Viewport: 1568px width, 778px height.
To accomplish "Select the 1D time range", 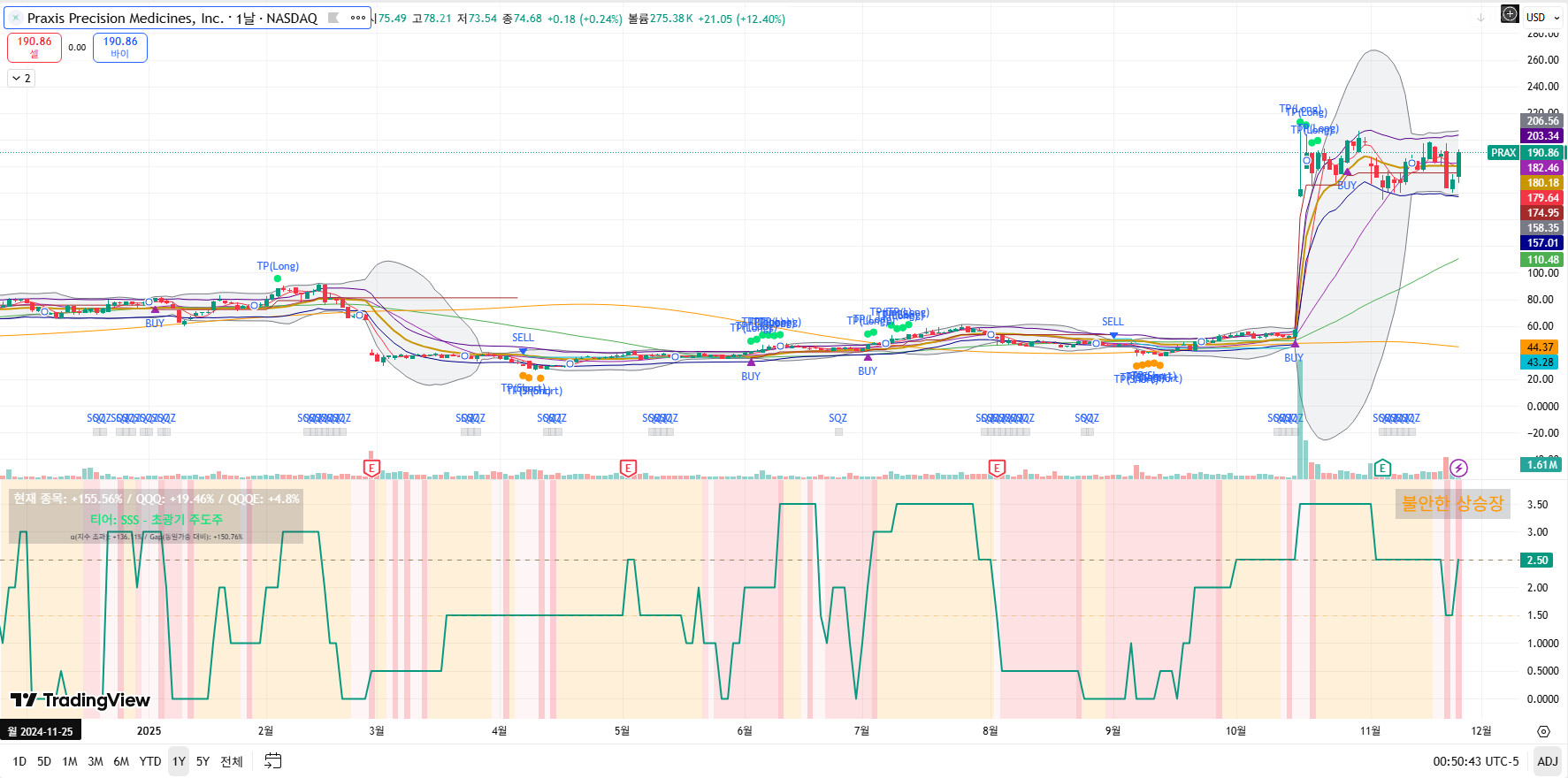I will point(19,761).
